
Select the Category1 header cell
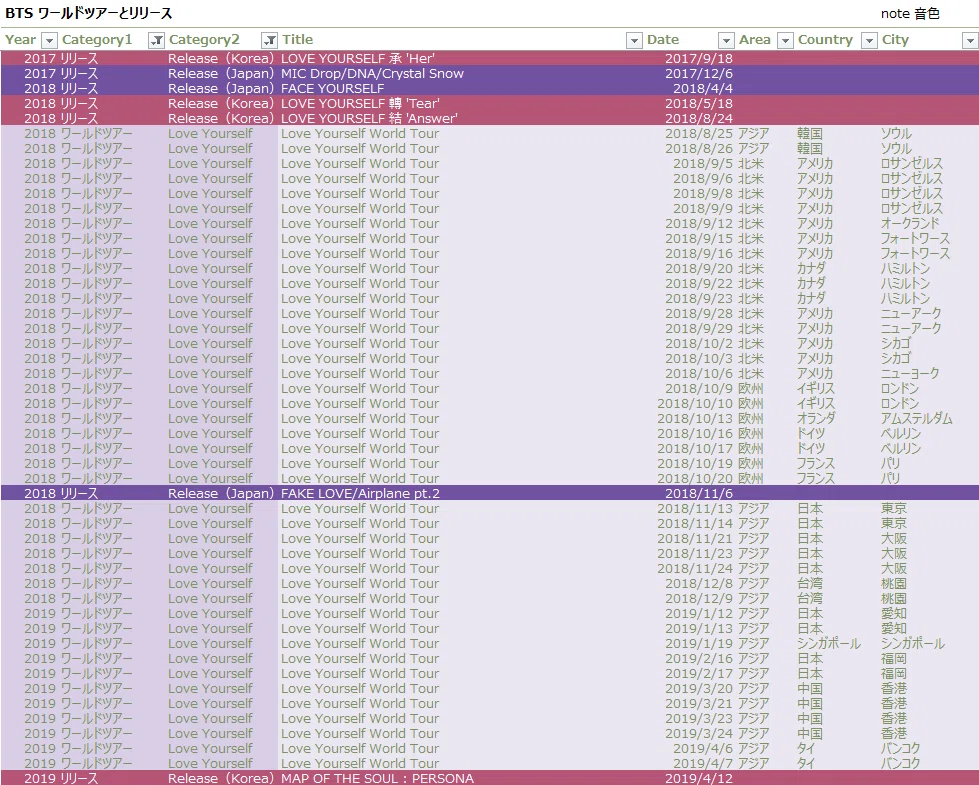click(x=97, y=40)
